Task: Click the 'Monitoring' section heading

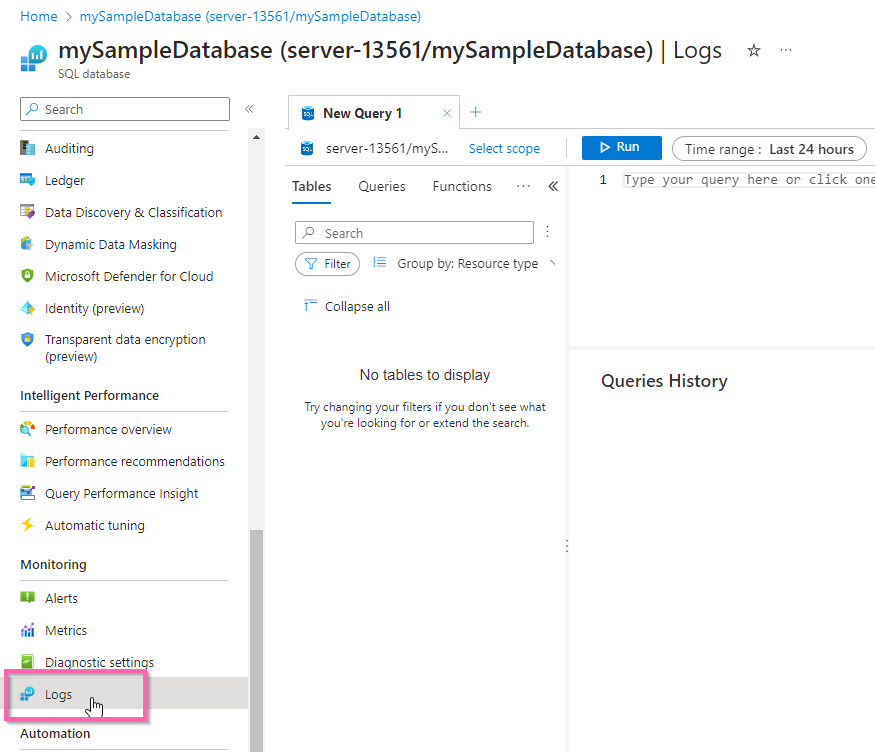Action: click(54, 564)
